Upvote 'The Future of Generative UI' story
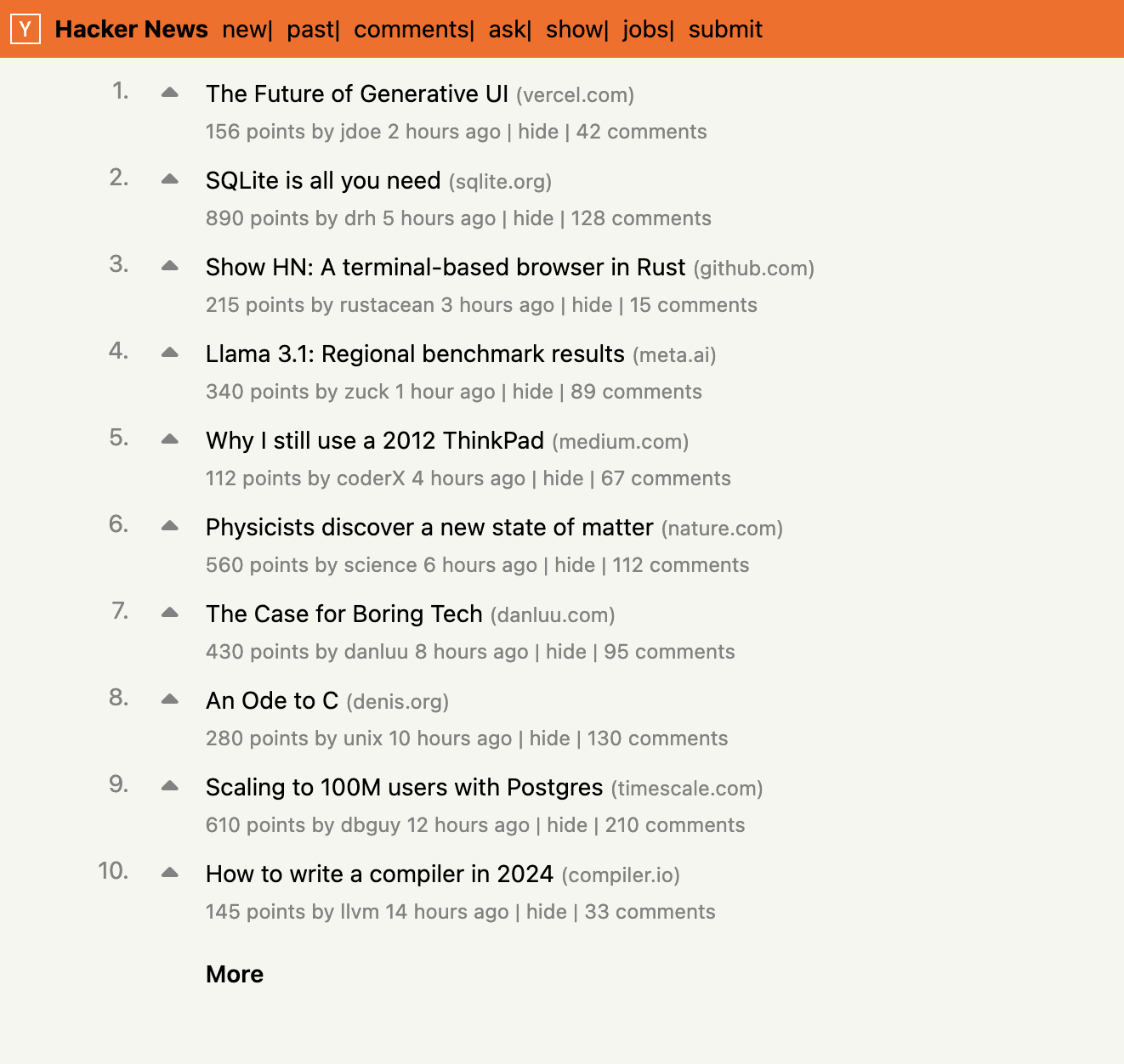The image size is (1124, 1064). click(x=170, y=92)
